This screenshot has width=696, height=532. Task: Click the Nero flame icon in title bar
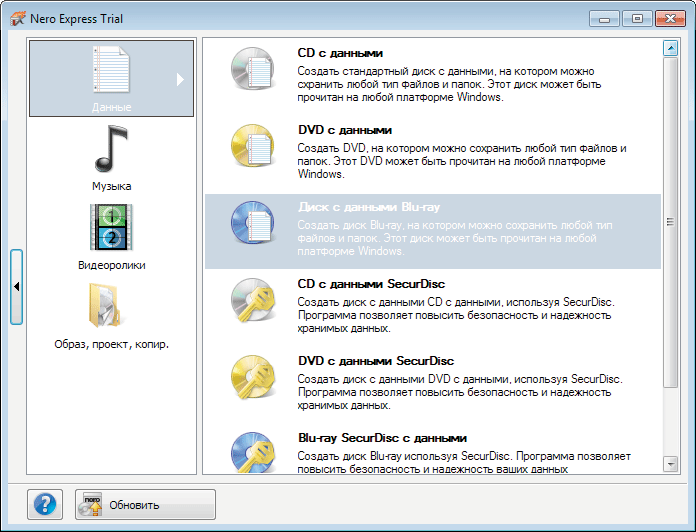coord(18,19)
